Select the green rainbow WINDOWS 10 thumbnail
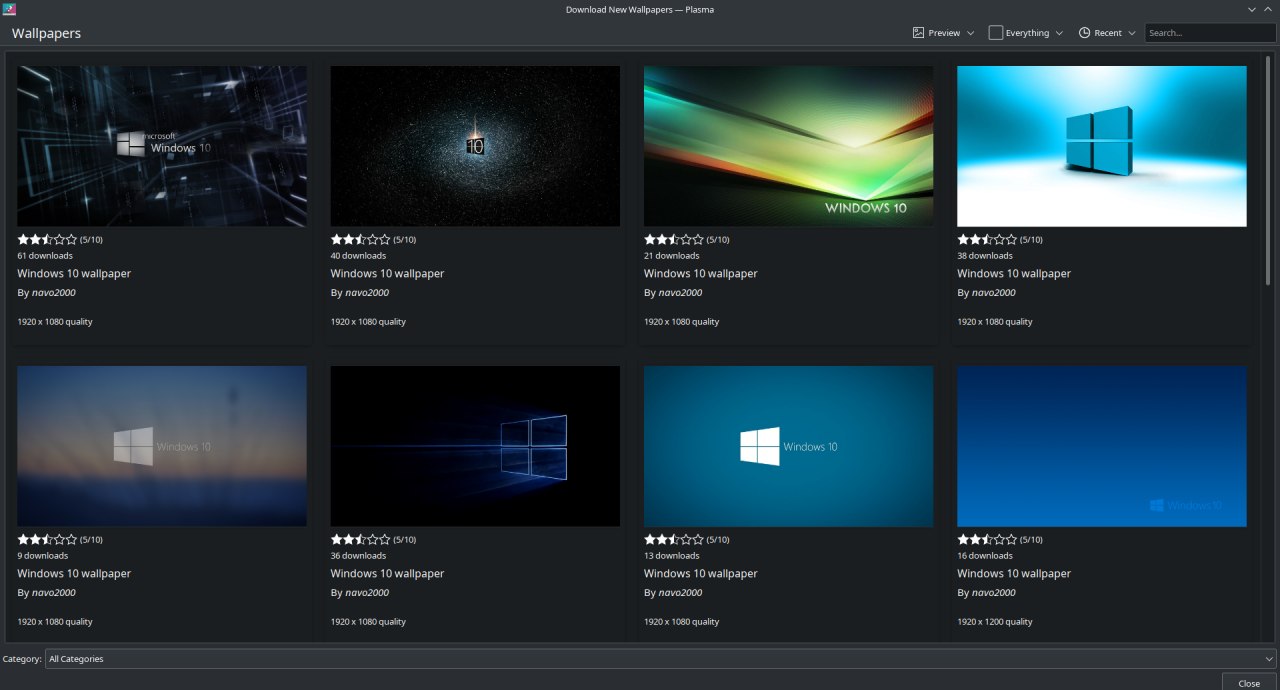This screenshot has height=690, width=1280. (x=789, y=146)
